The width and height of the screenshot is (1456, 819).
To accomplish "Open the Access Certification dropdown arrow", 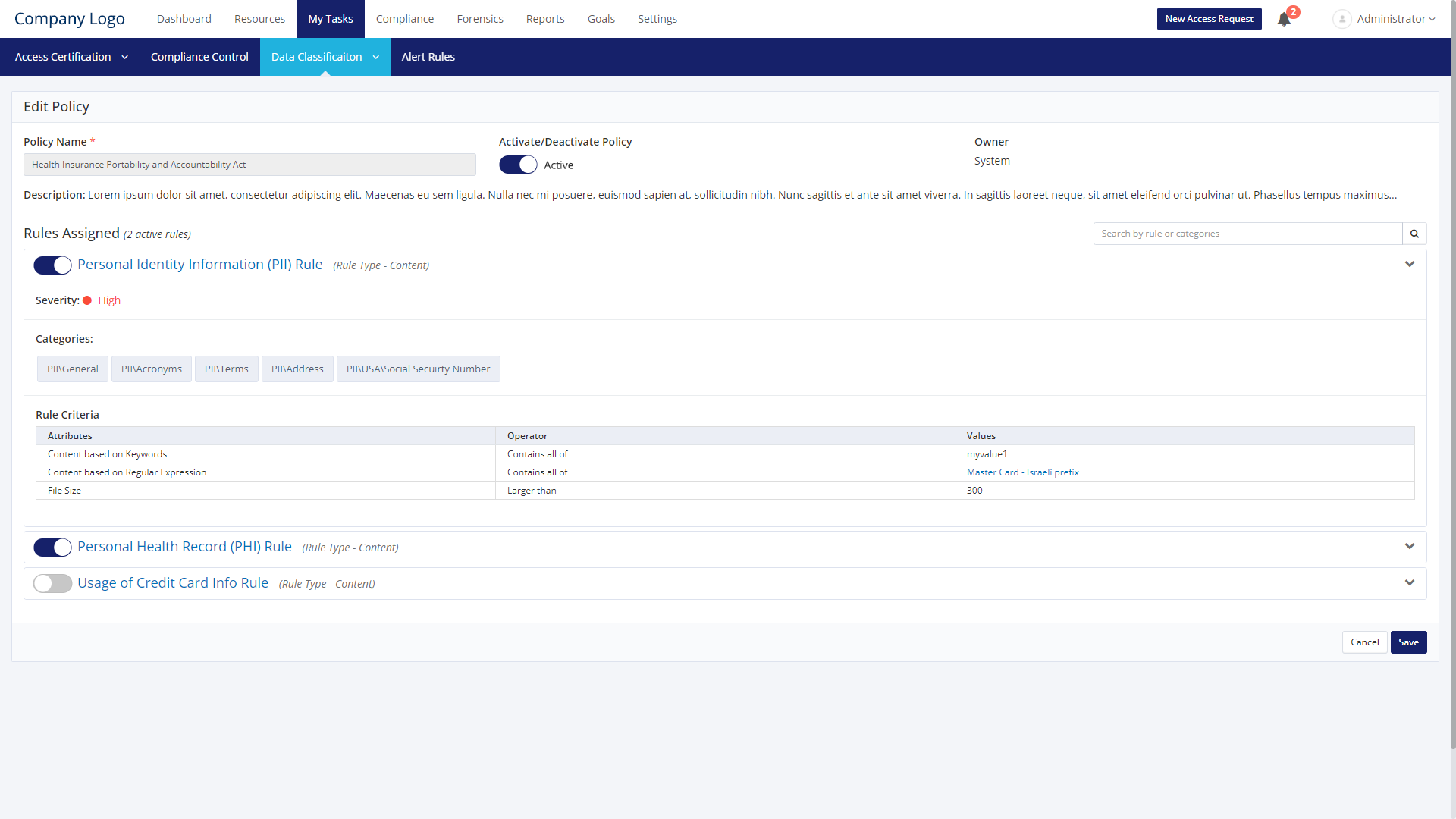I will tap(125, 57).
